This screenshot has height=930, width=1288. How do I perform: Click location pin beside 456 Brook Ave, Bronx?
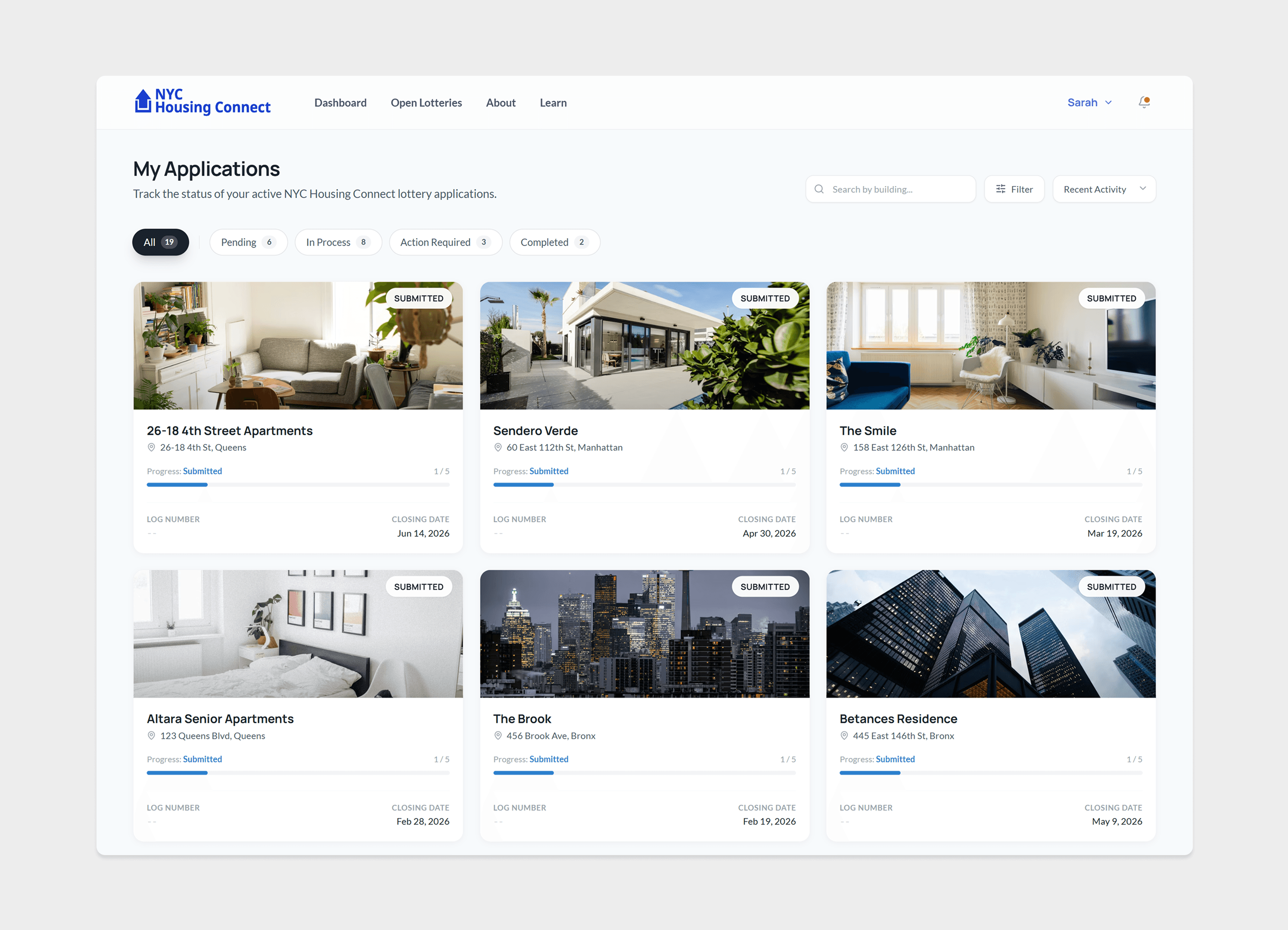click(498, 735)
